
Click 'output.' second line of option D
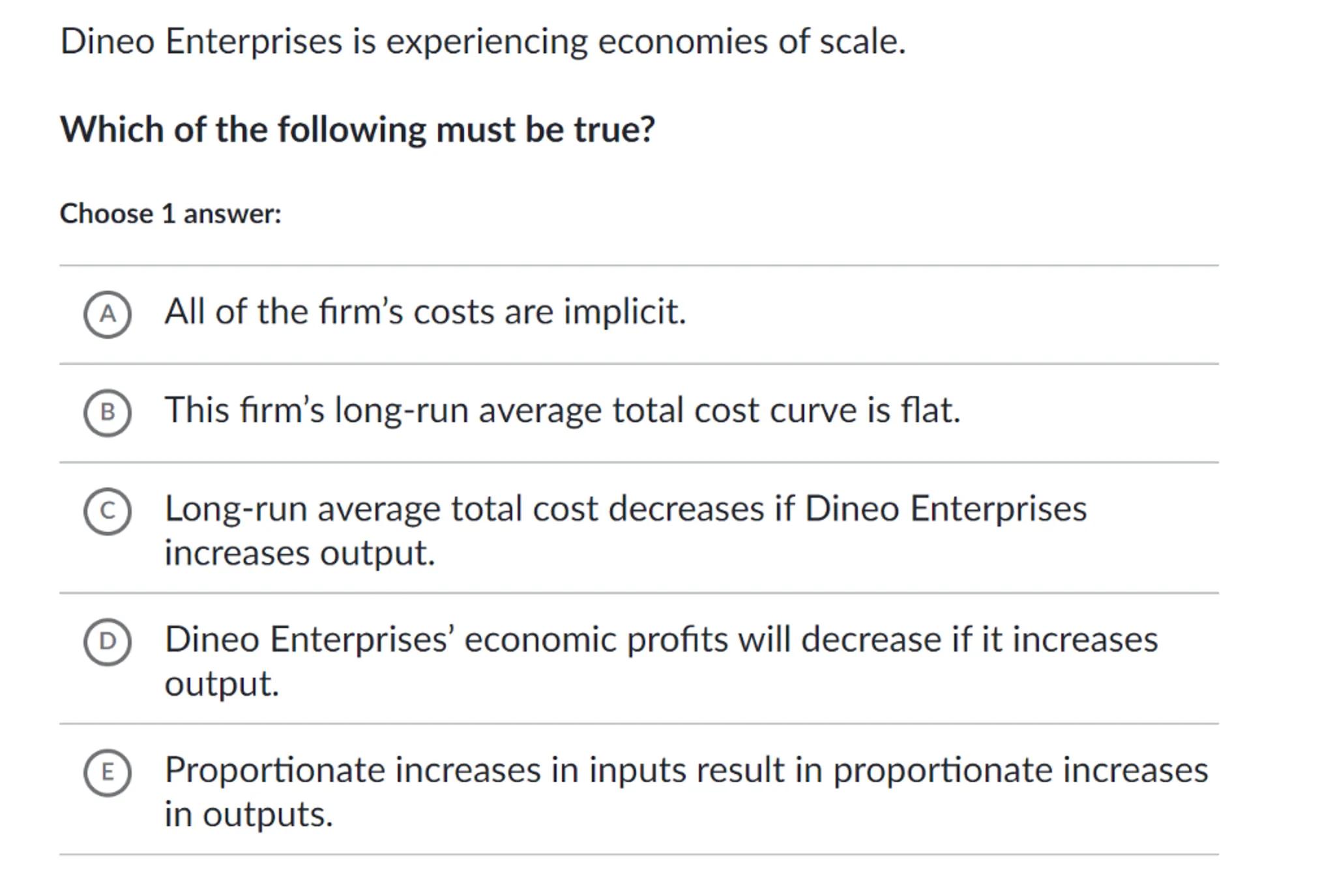222,684
